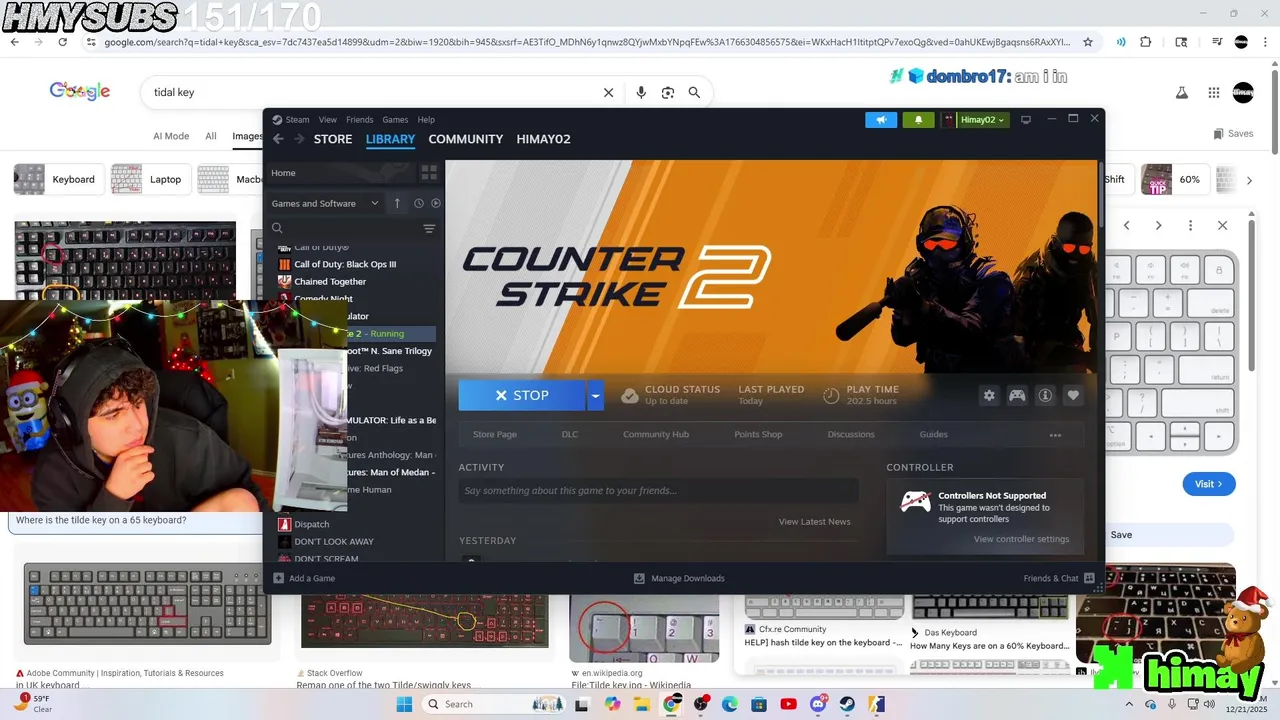This screenshot has width=1280, height=720.
Task: Click Add a Game in Steam
Action: click(304, 578)
